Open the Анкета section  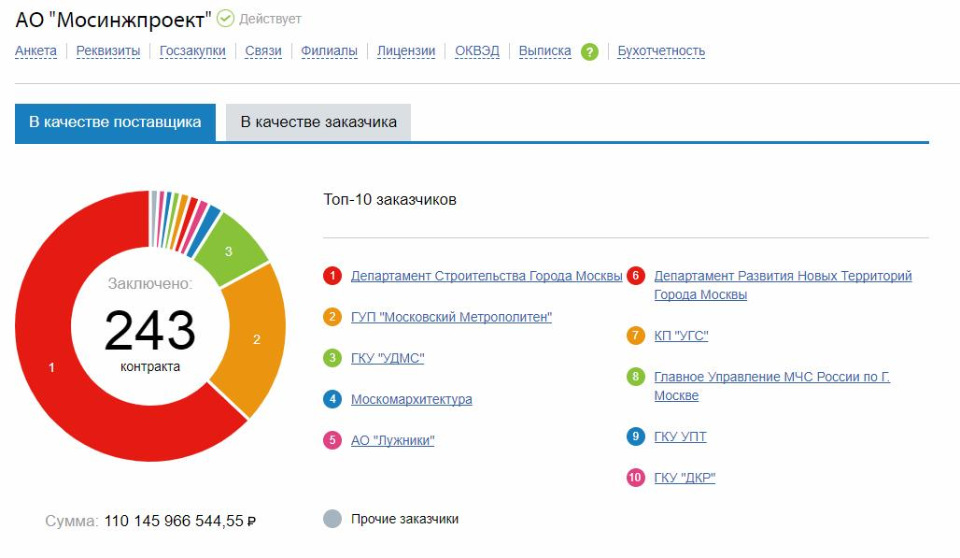tap(36, 51)
